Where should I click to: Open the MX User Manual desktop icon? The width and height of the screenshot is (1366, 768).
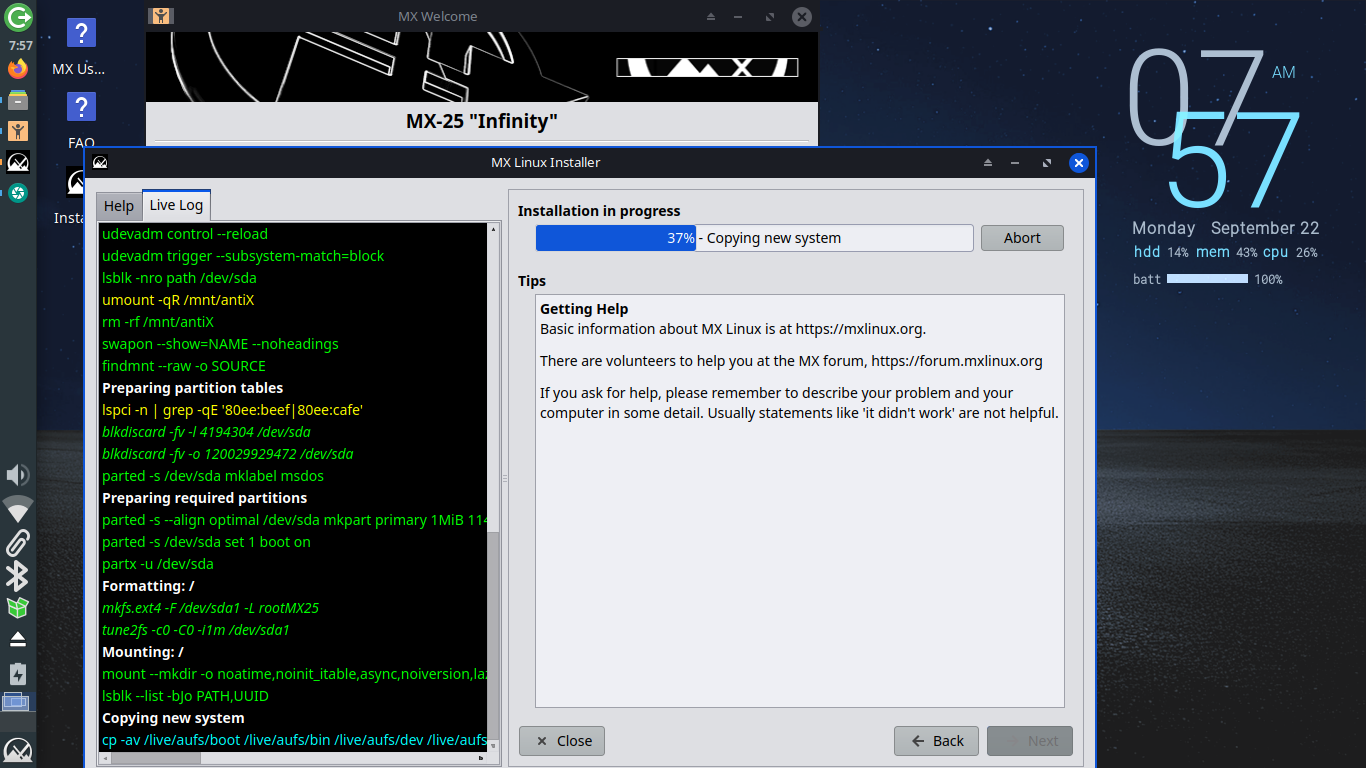(80, 47)
